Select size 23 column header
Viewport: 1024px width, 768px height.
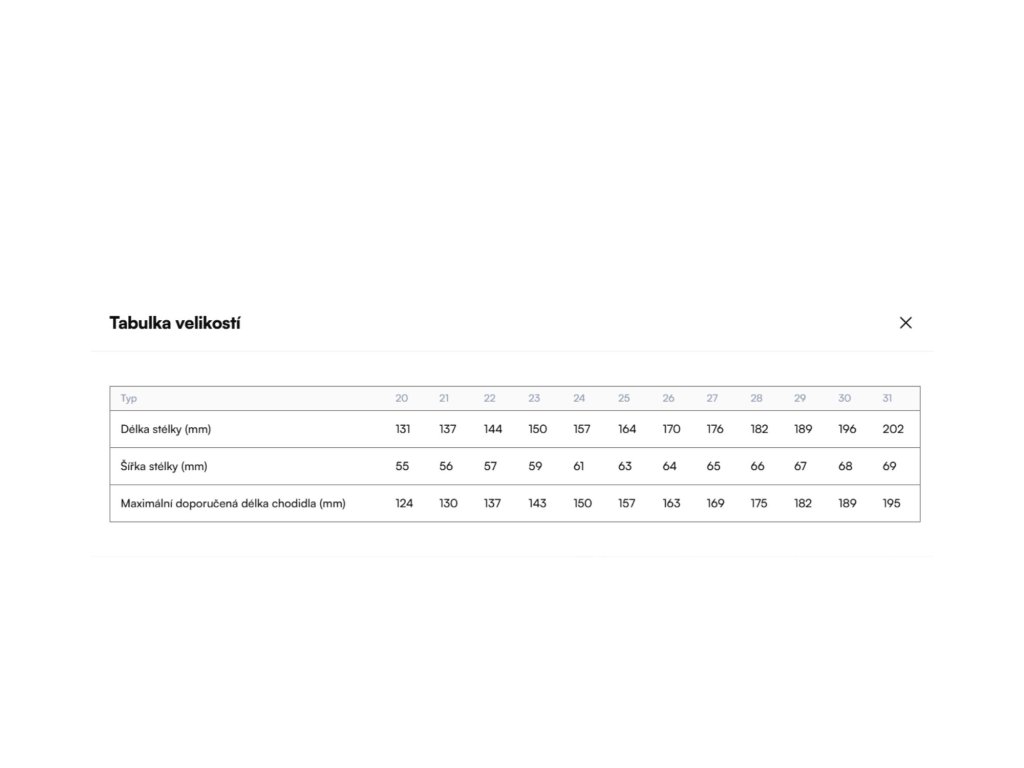coord(534,398)
